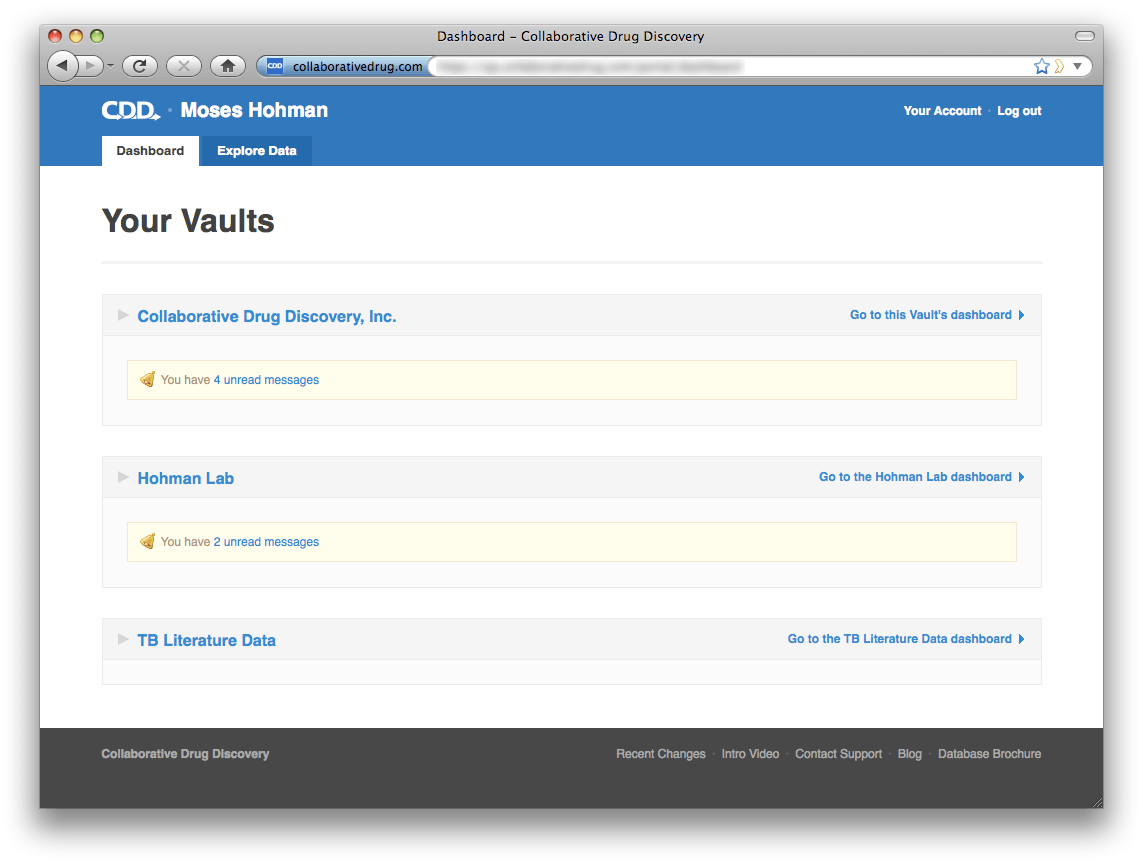This screenshot has width=1143, height=863.
Task: Click the toolbar toggle pill in title bar
Action: point(1085,36)
